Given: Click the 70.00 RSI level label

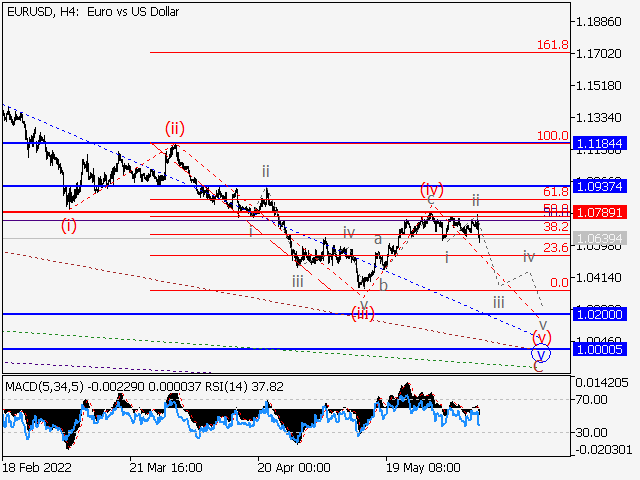Looking at the screenshot, I should coord(591,400).
